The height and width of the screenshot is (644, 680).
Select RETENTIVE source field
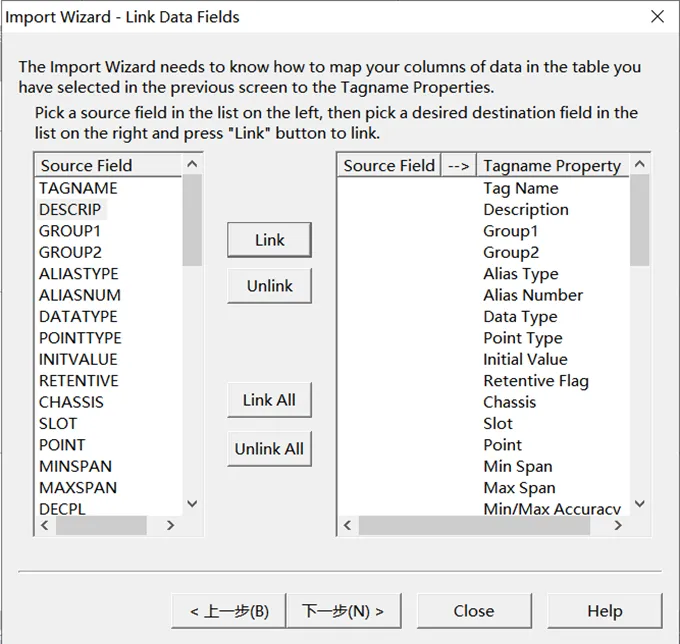(x=78, y=381)
